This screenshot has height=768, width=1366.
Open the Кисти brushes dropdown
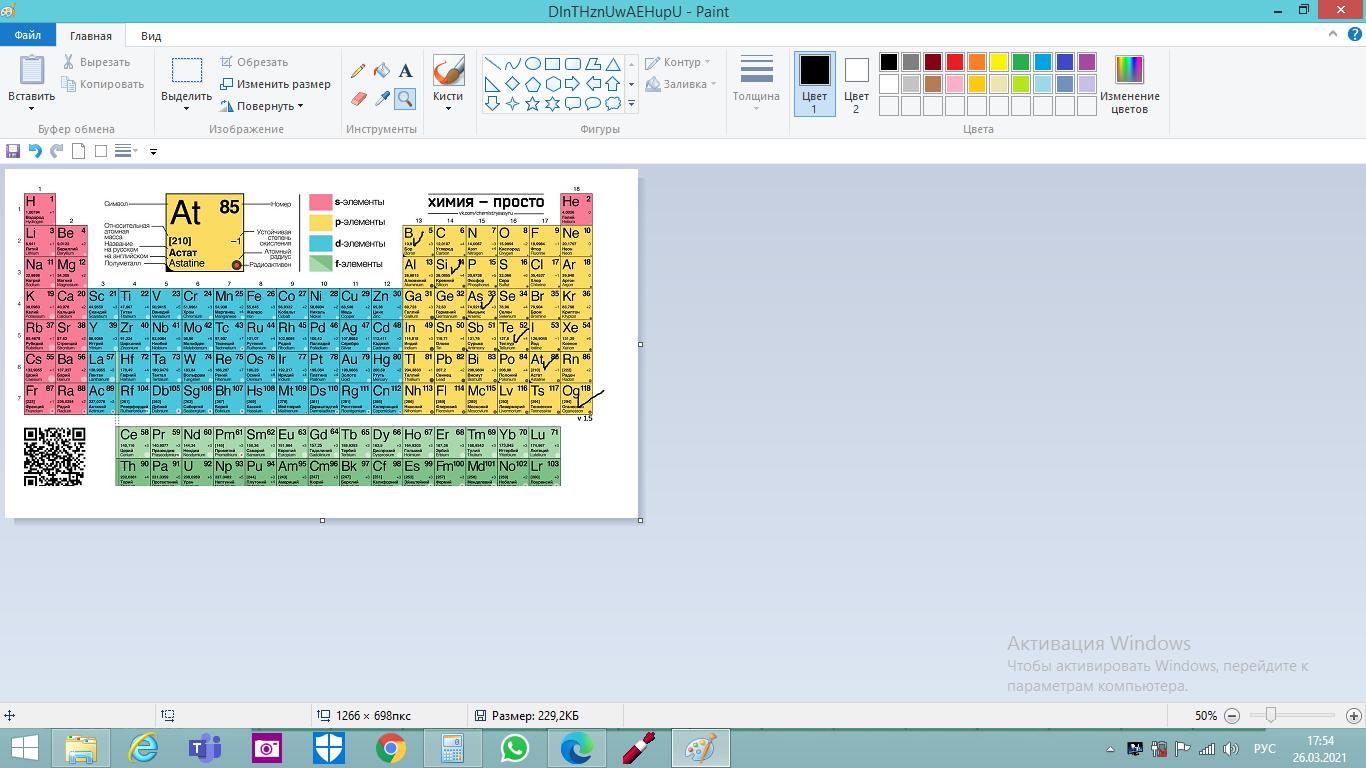point(448,102)
